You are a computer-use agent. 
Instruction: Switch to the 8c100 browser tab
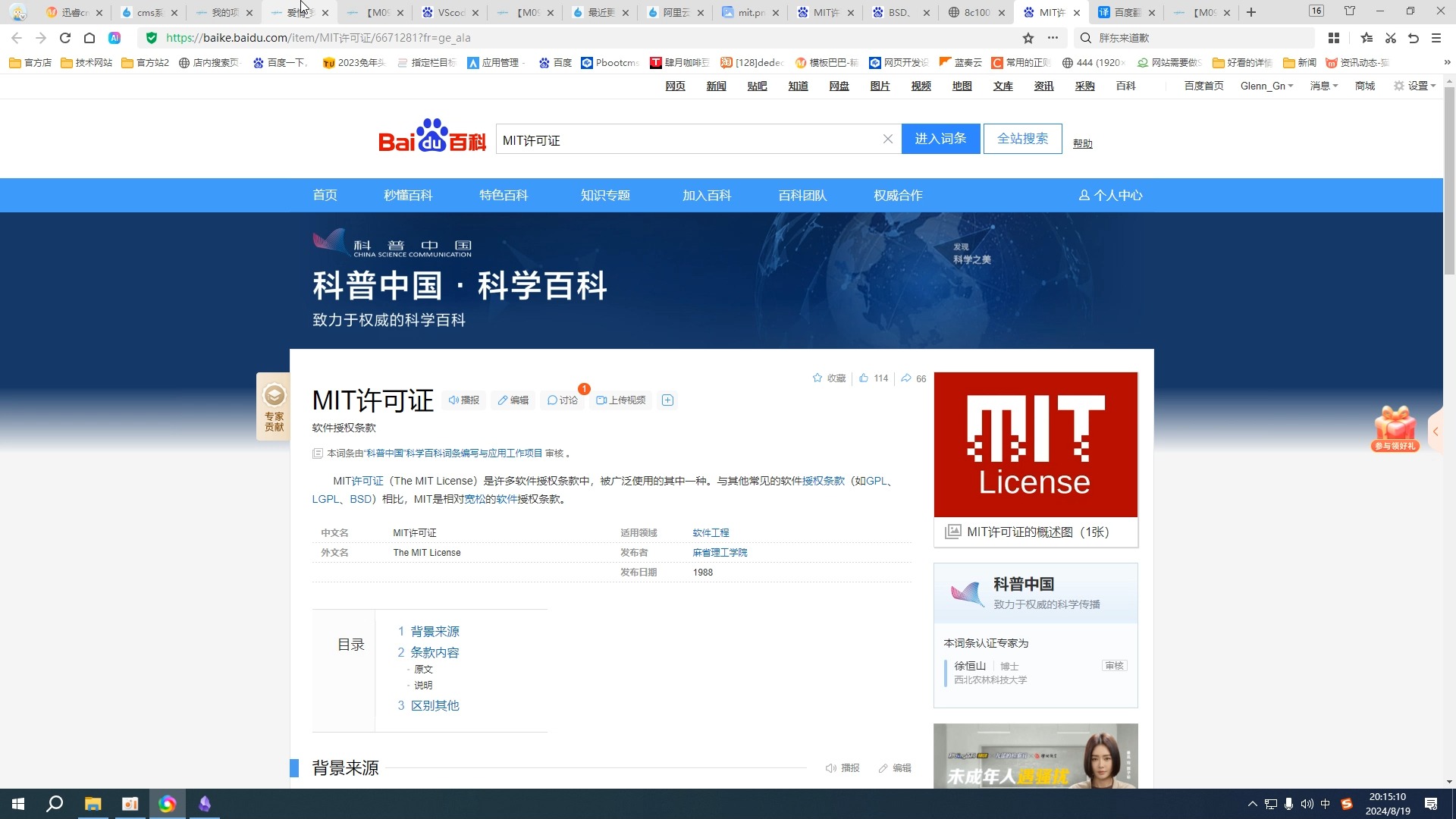coord(977,12)
